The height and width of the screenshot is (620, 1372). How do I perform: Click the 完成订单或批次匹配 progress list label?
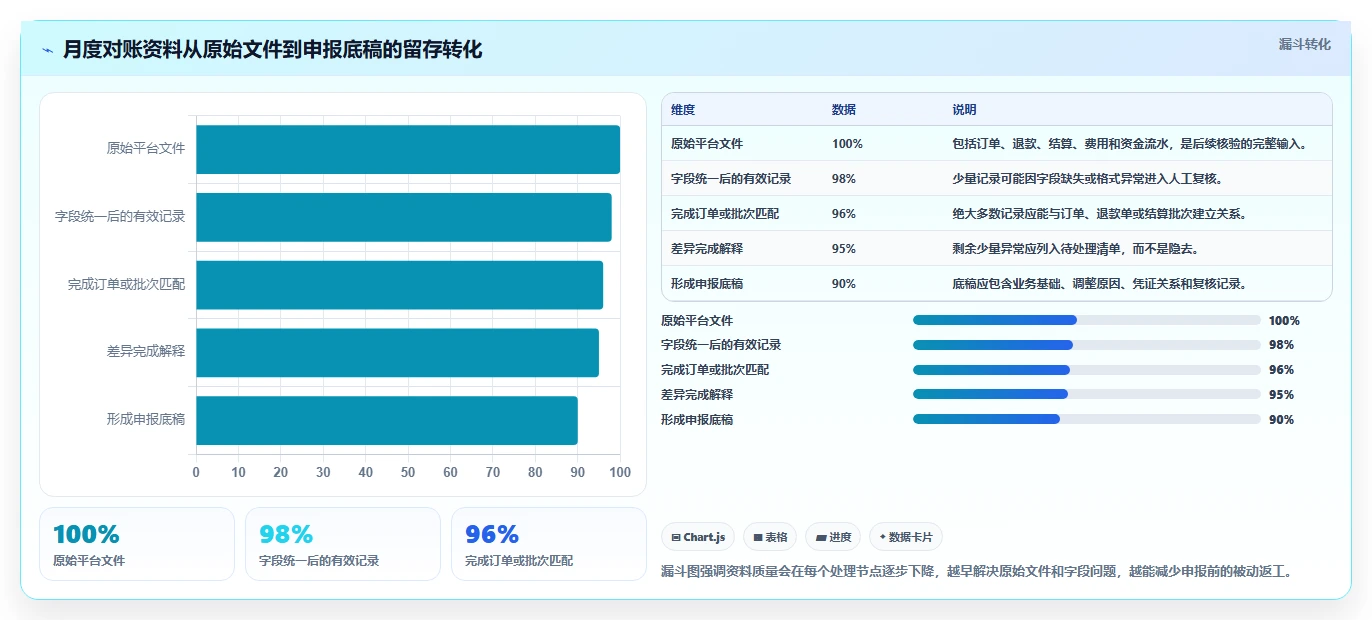pyautogui.click(x=715, y=370)
